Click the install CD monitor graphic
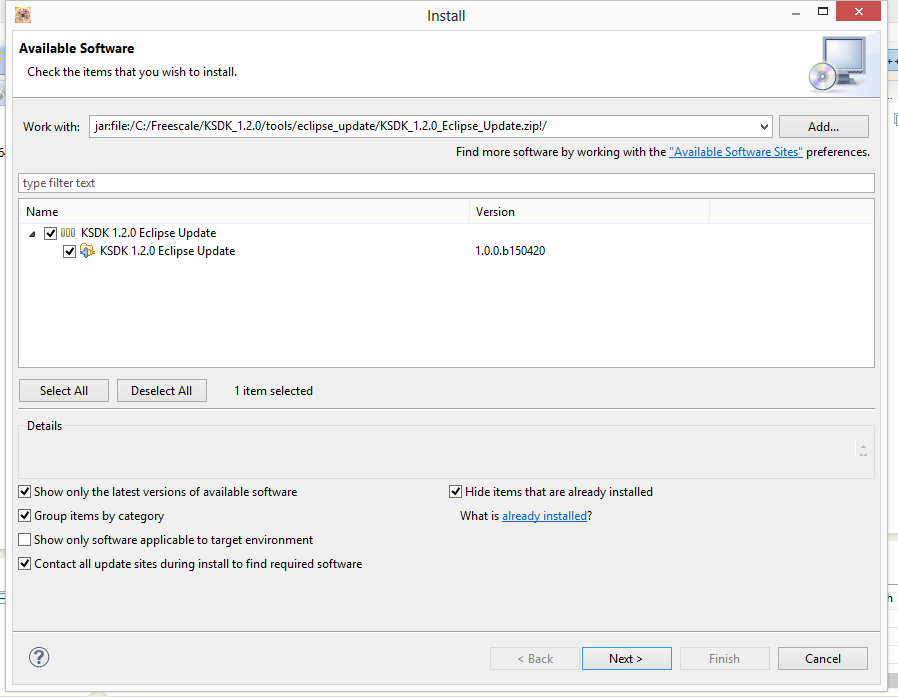The height and width of the screenshot is (697, 898). (838, 63)
